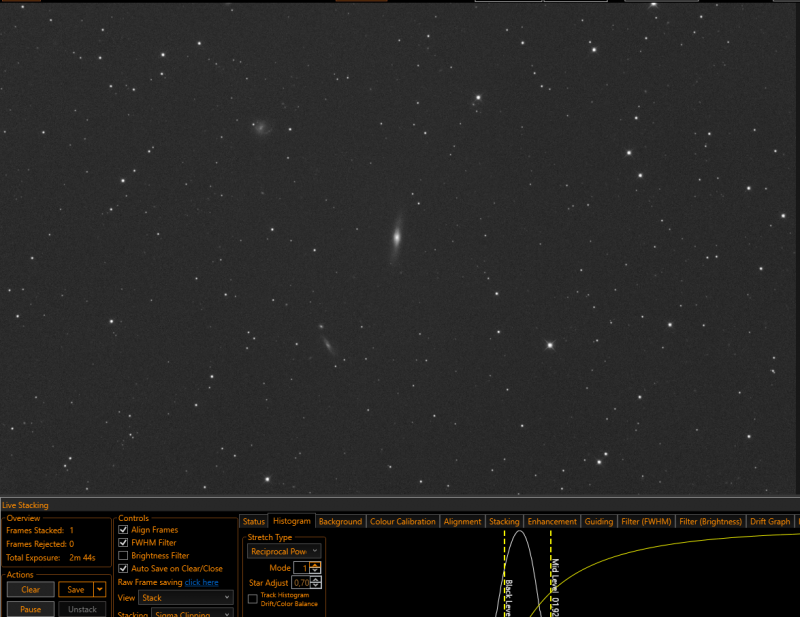The height and width of the screenshot is (617, 800).
Task: Click the Clear button
Action: pyautogui.click(x=31, y=589)
